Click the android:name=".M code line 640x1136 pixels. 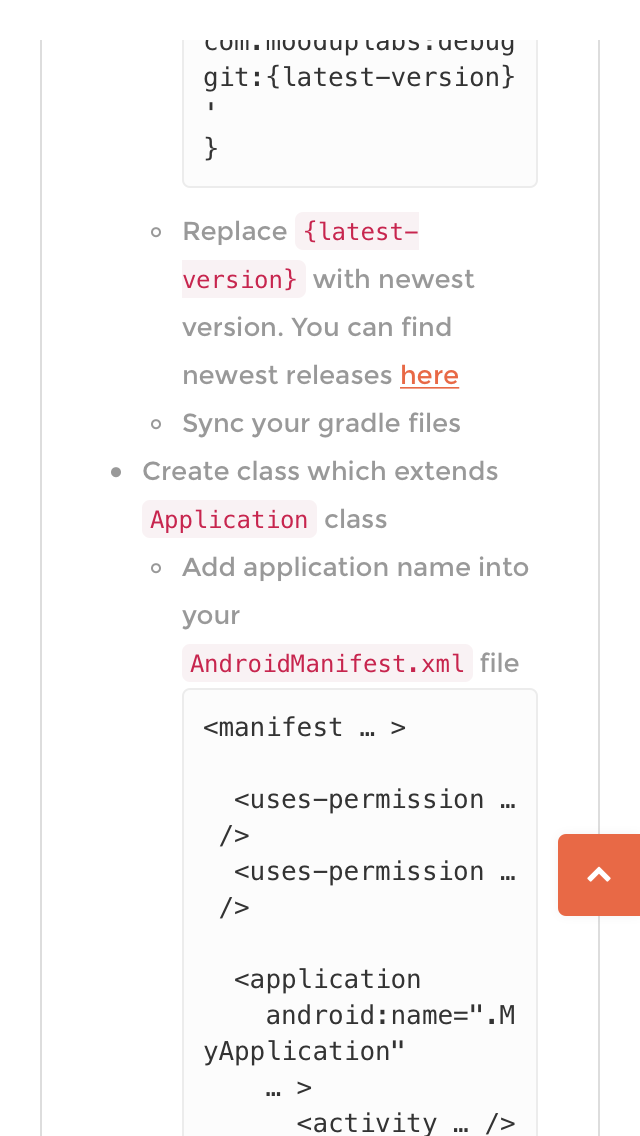(390, 1015)
